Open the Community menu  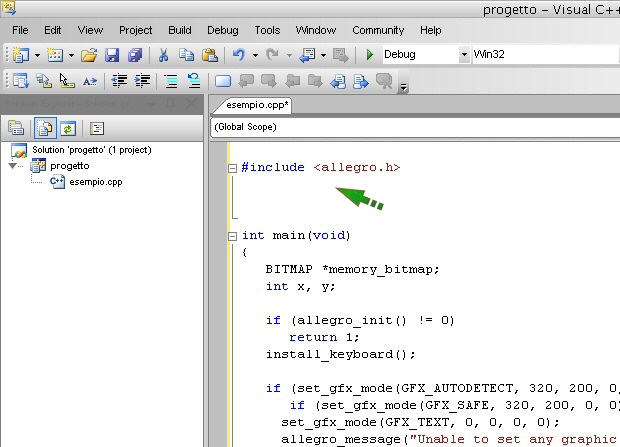pos(378,30)
